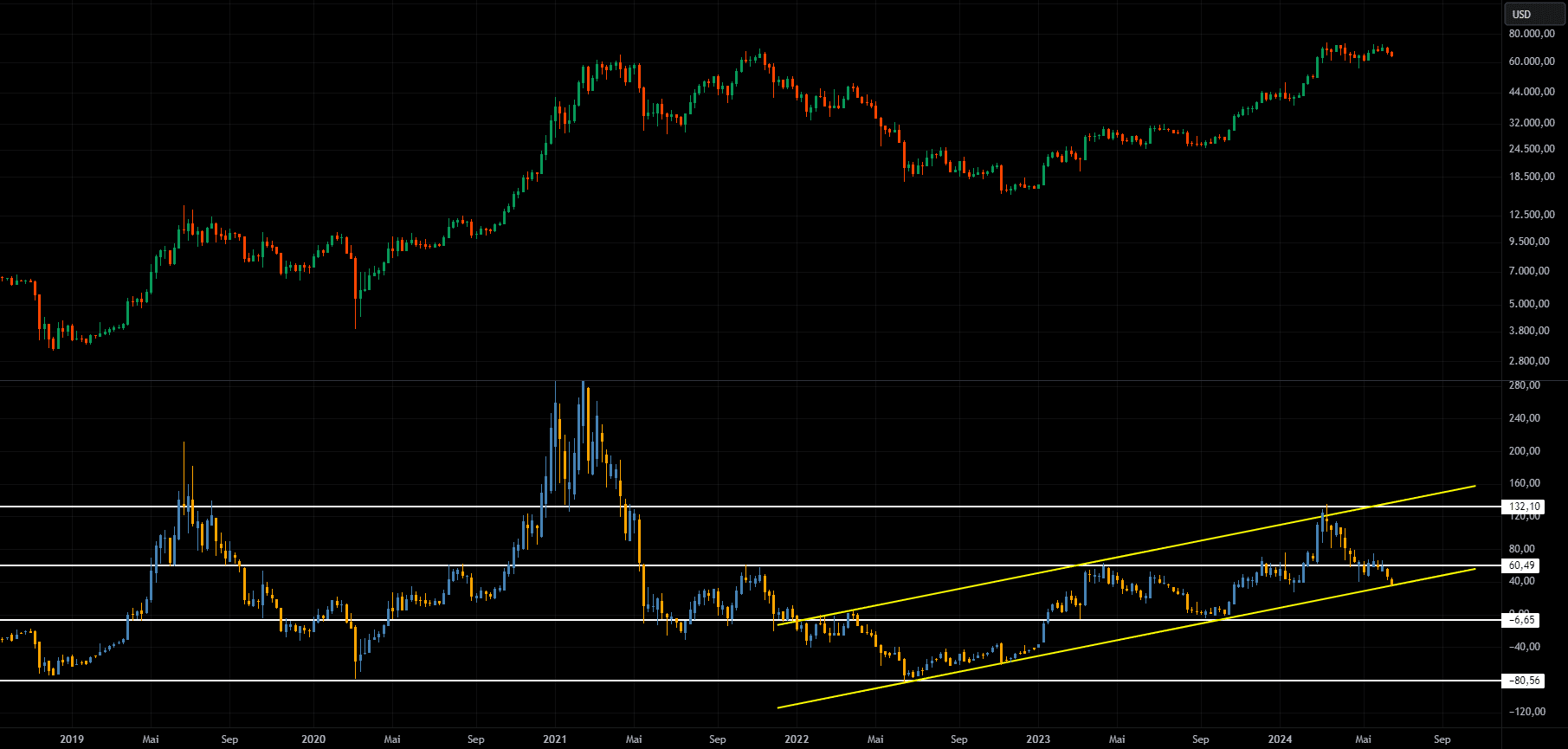Click the 2.800,00 price axis label
The width and height of the screenshot is (1568, 749).
(x=1529, y=361)
